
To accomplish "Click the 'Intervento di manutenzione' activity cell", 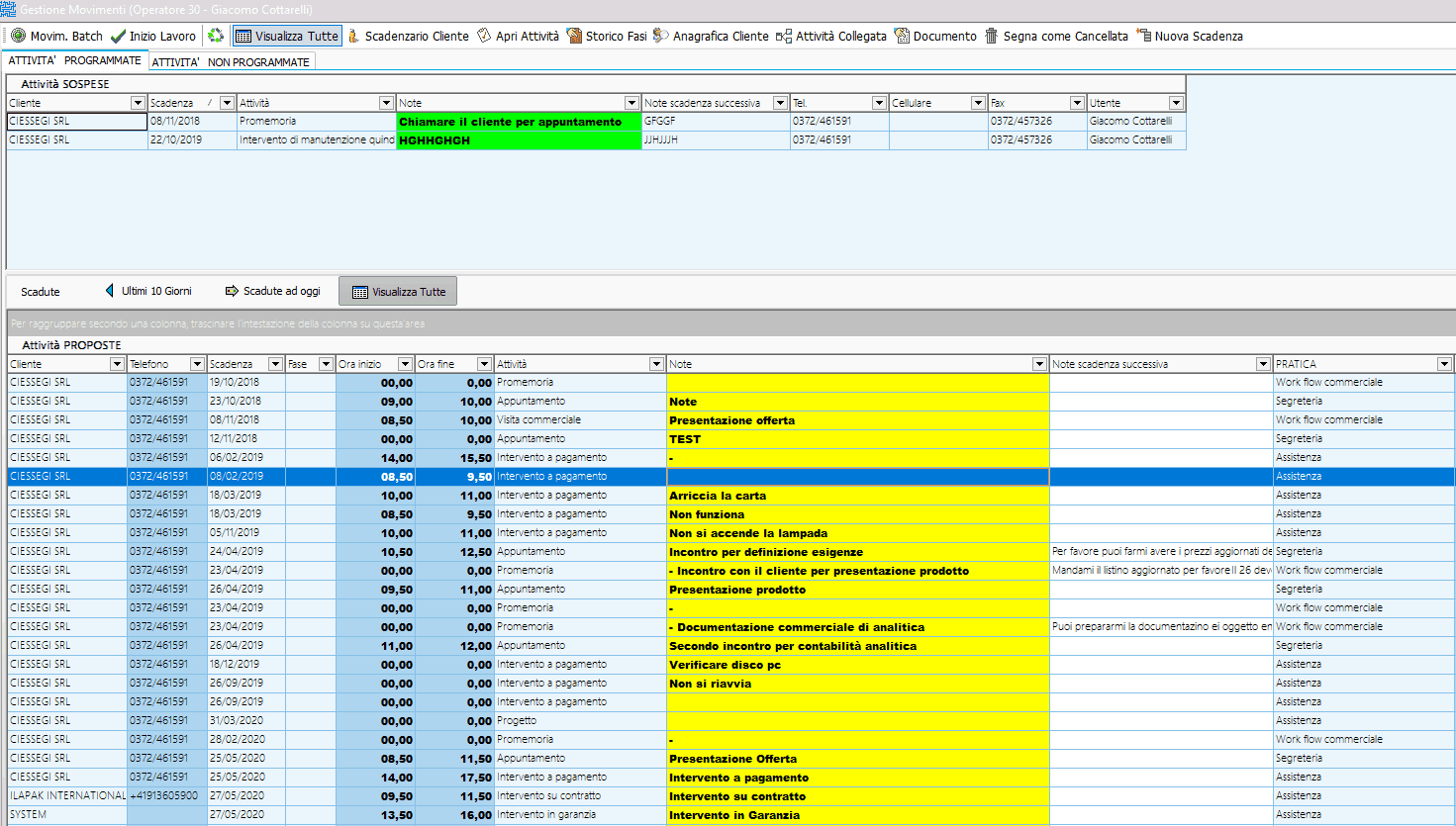I will tap(316, 140).
